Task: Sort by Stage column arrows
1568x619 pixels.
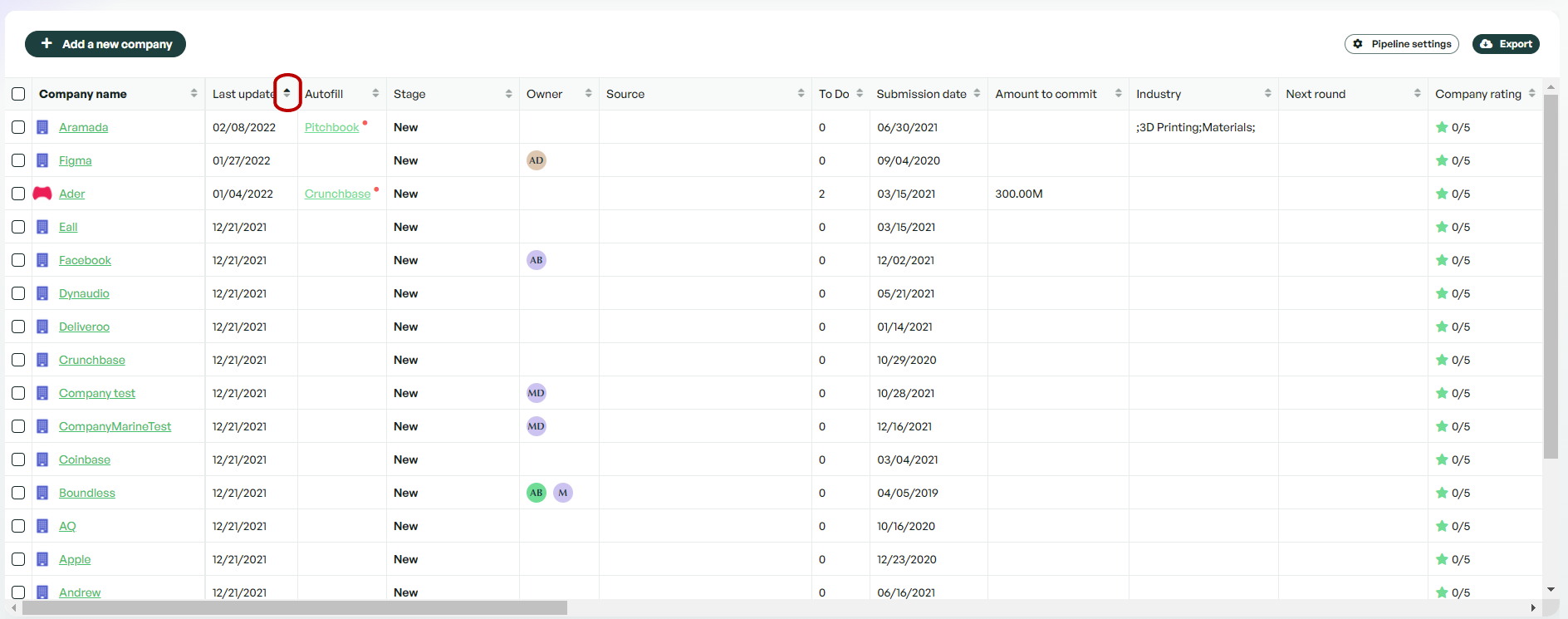Action: pyautogui.click(x=508, y=93)
